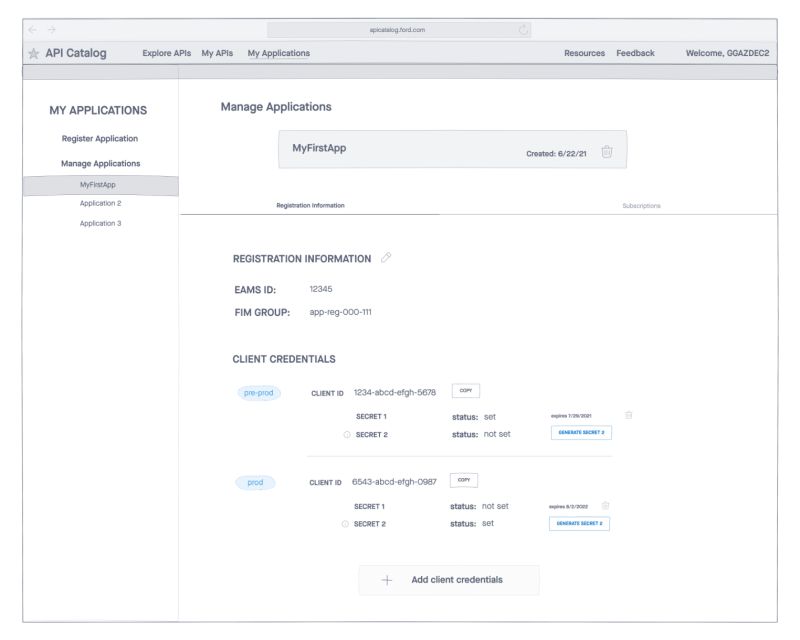The height and width of the screenshot is (640, 800).
Task: Edit Registration Information with the pencil icon
Action: pos(386,257)
